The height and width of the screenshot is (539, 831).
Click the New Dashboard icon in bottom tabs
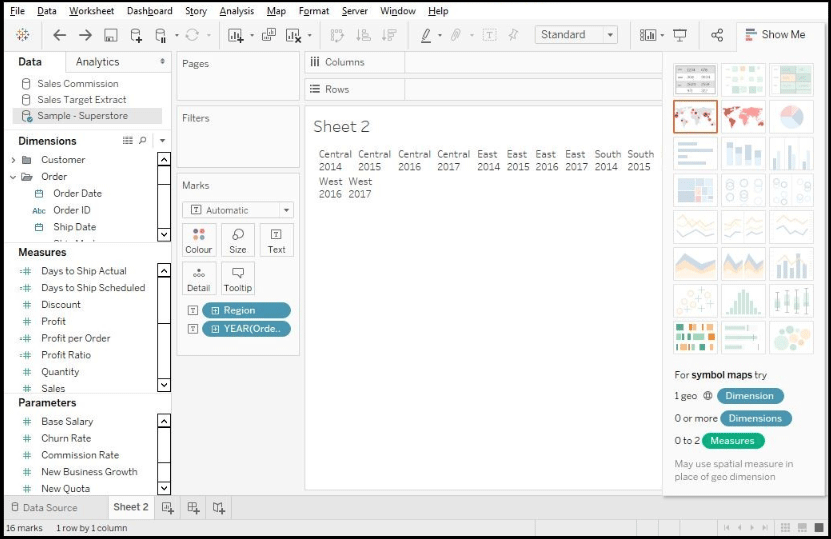[x=193, y=508]
